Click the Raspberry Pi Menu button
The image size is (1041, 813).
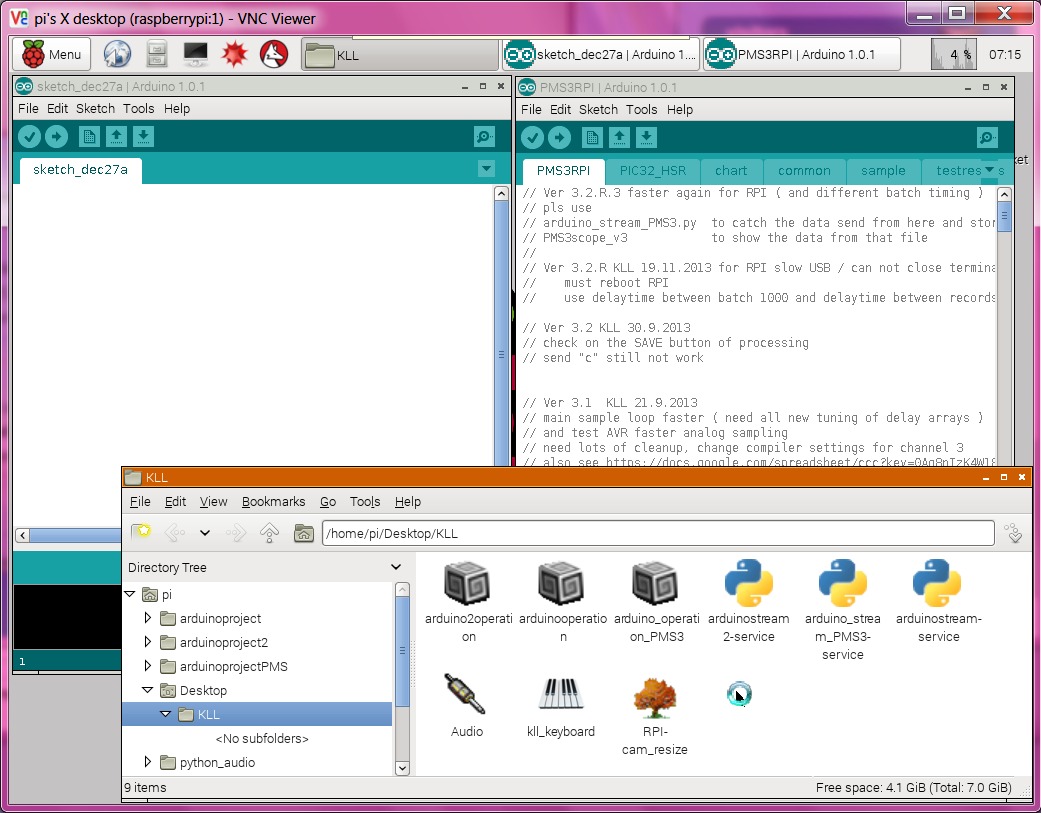tap(52, 54)
